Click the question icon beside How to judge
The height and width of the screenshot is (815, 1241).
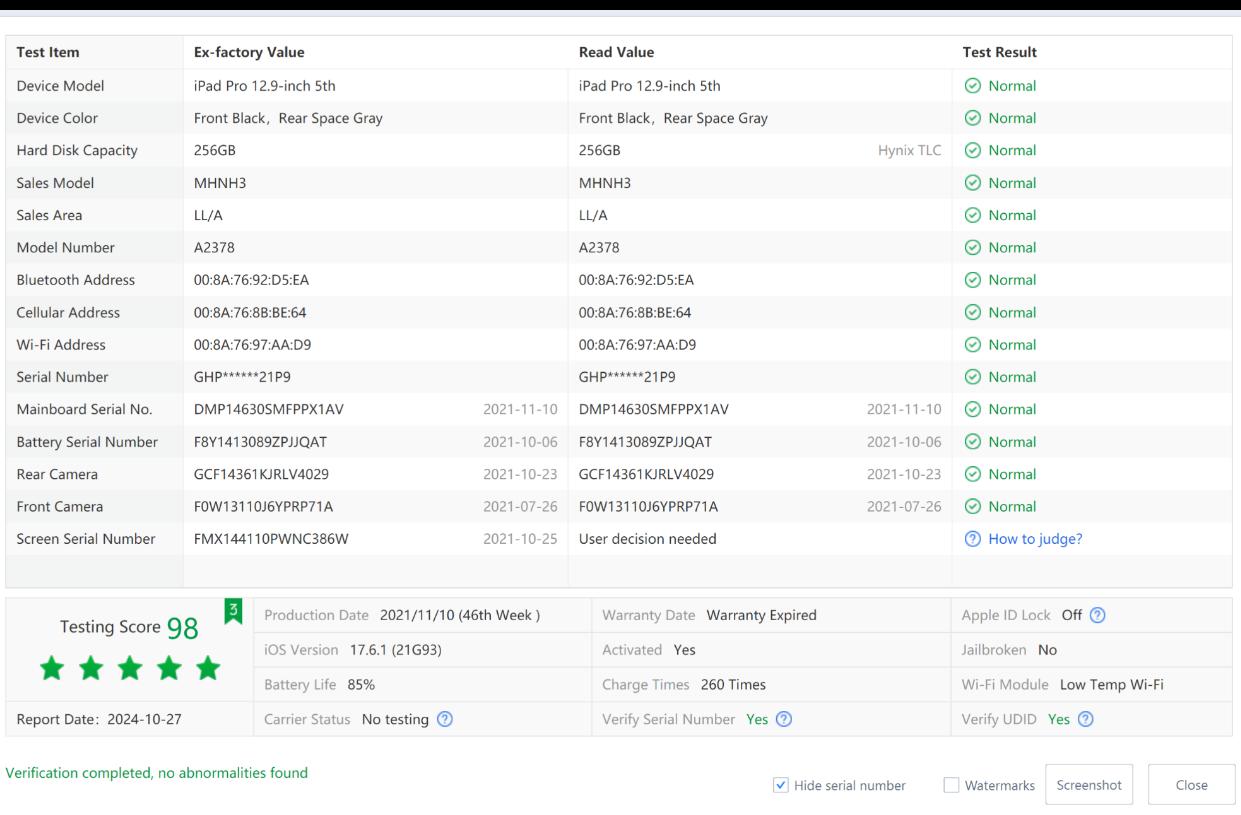(971, 539)
